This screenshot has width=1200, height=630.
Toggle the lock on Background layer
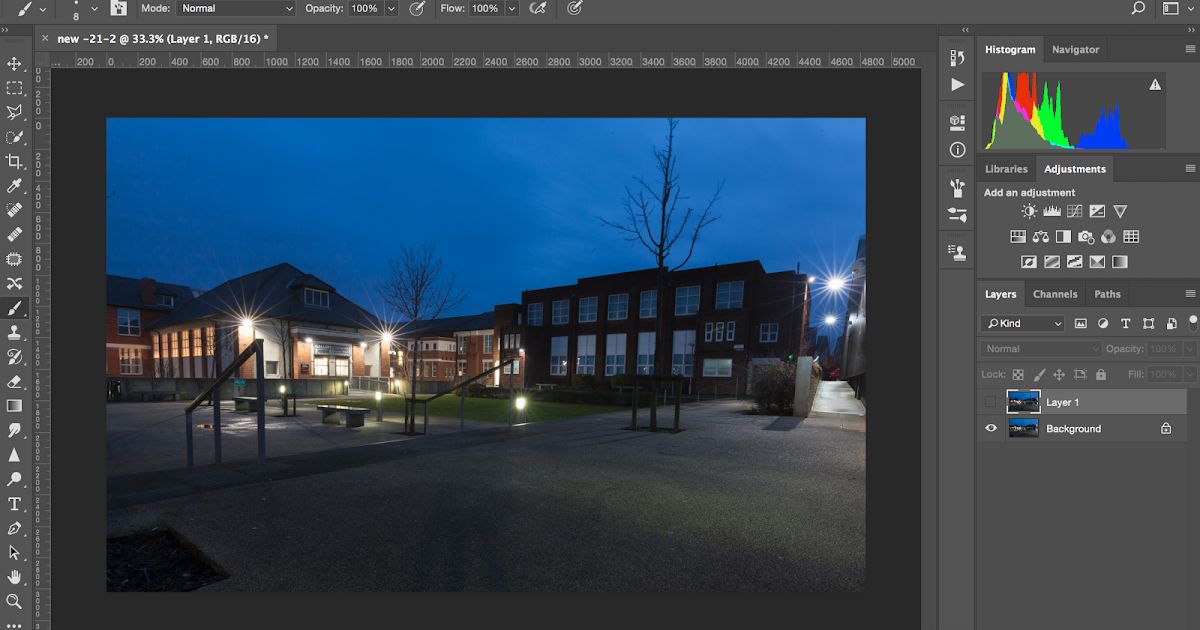(x=1166, y=428)
